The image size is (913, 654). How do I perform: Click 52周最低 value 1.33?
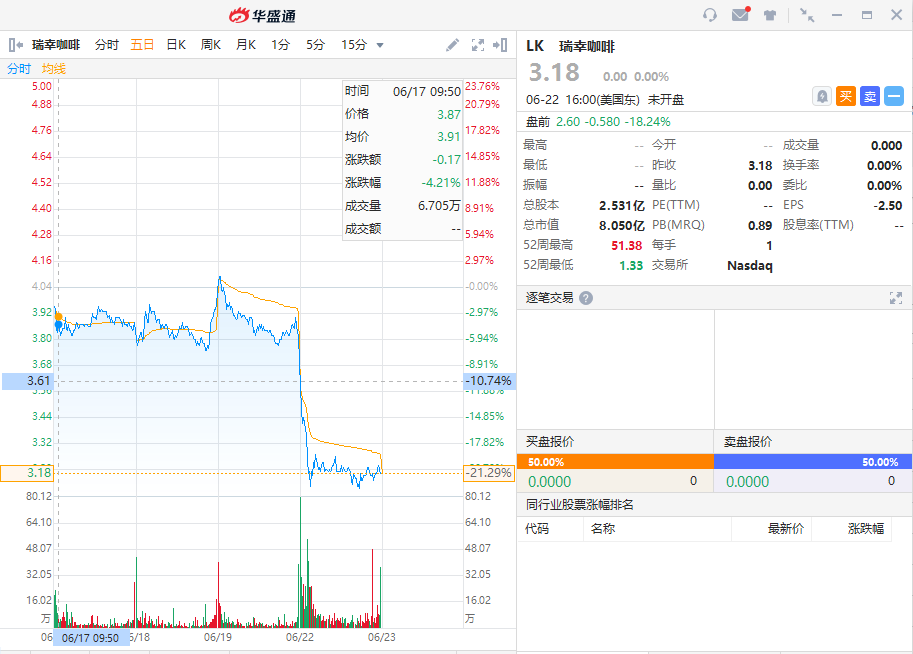click(631, 266)
